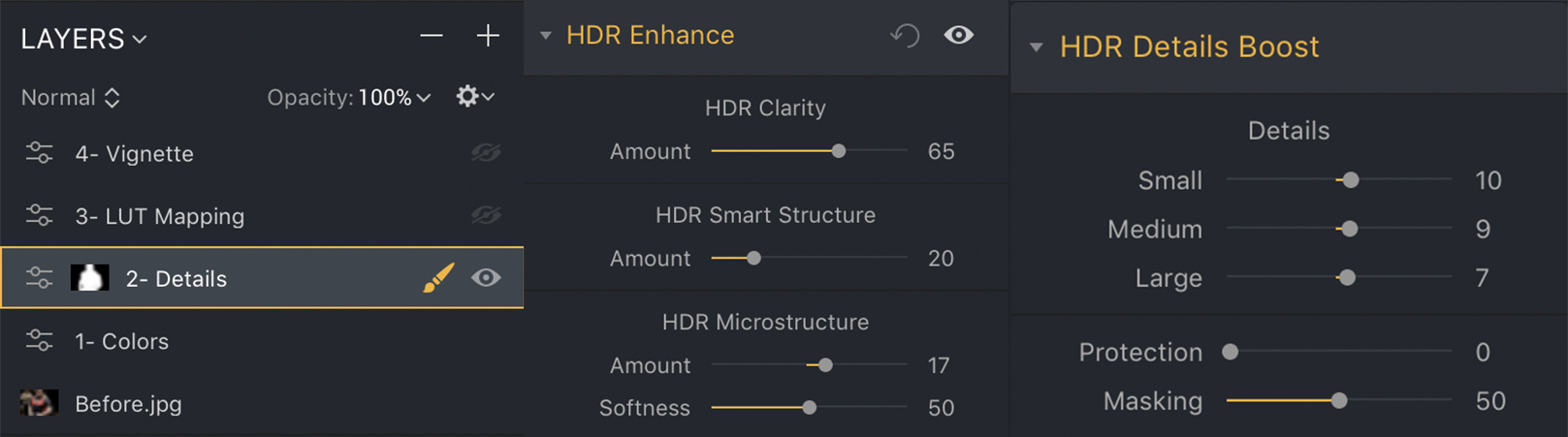This screenshot has width=1568, height=437.
Task: Show the hidden 3- LUT Mapping layer
Action: pyautogui.click(x=486, y=216)
